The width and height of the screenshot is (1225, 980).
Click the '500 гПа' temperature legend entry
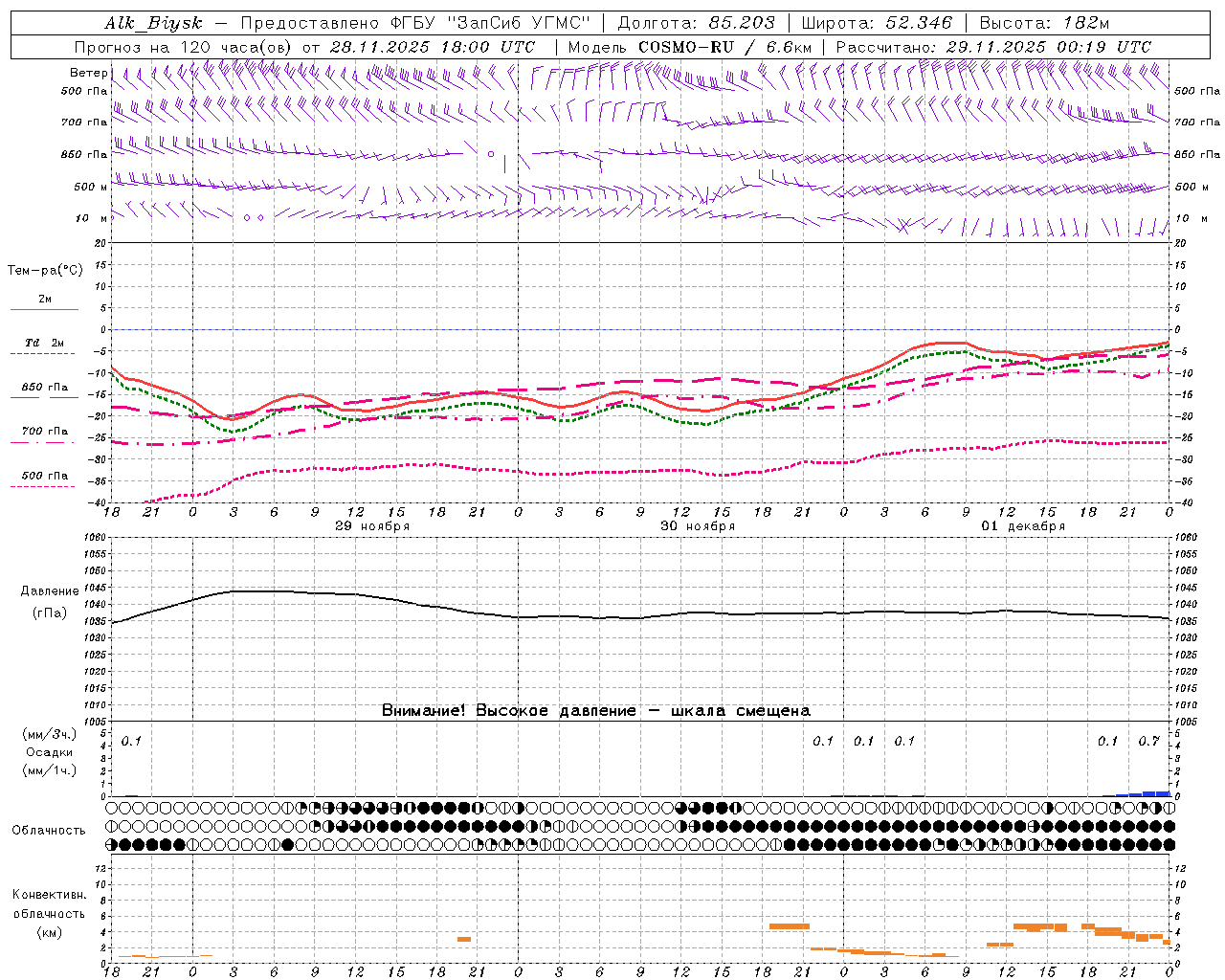[45, 476]
